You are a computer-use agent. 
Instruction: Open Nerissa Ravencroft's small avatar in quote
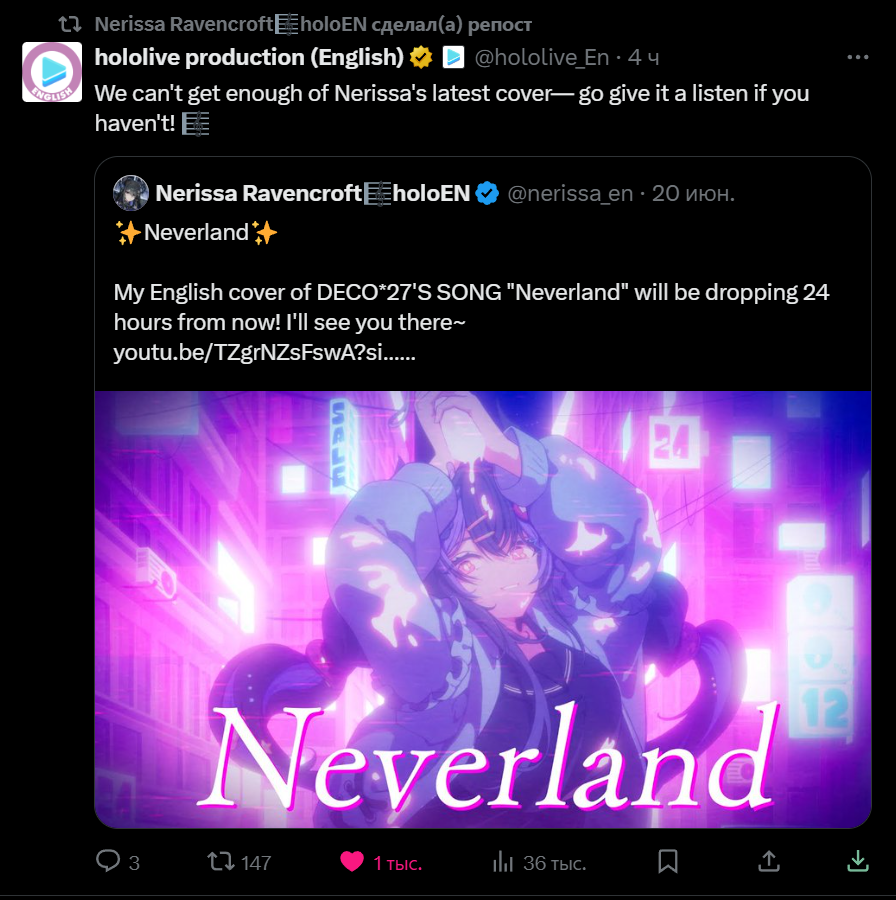pos(131,193)
